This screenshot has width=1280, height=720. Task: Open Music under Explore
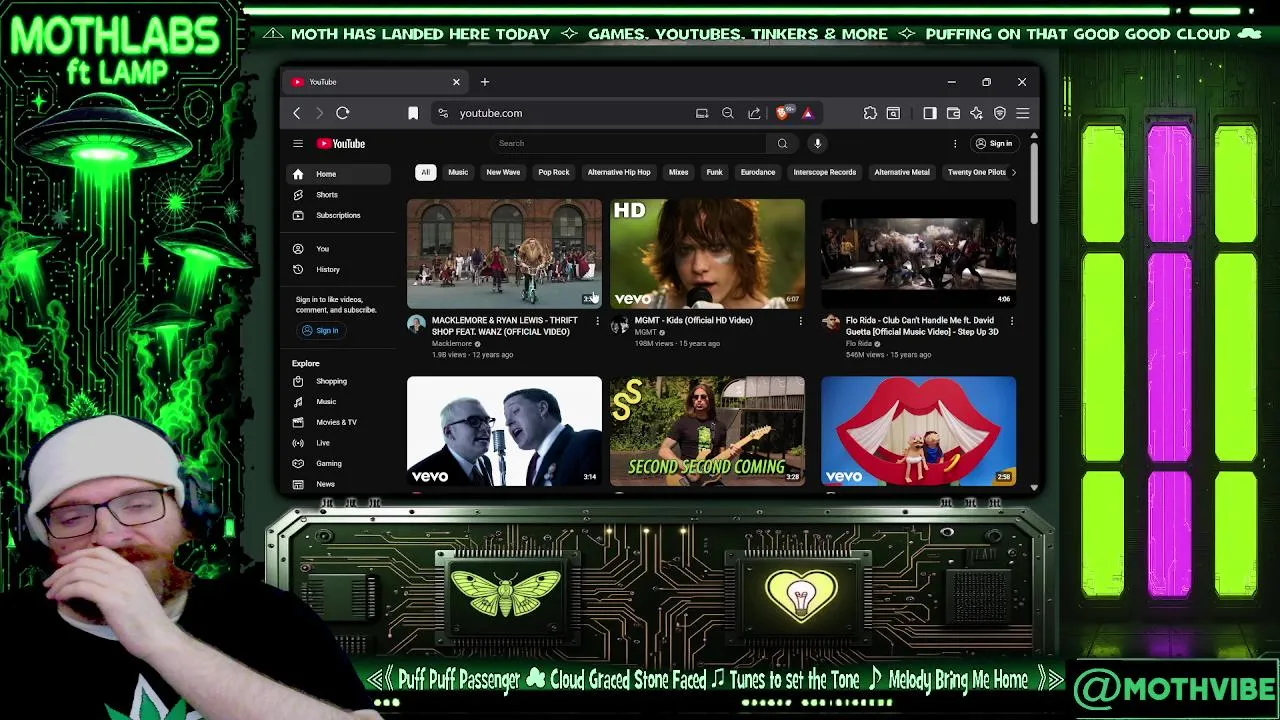click(337, 402)
